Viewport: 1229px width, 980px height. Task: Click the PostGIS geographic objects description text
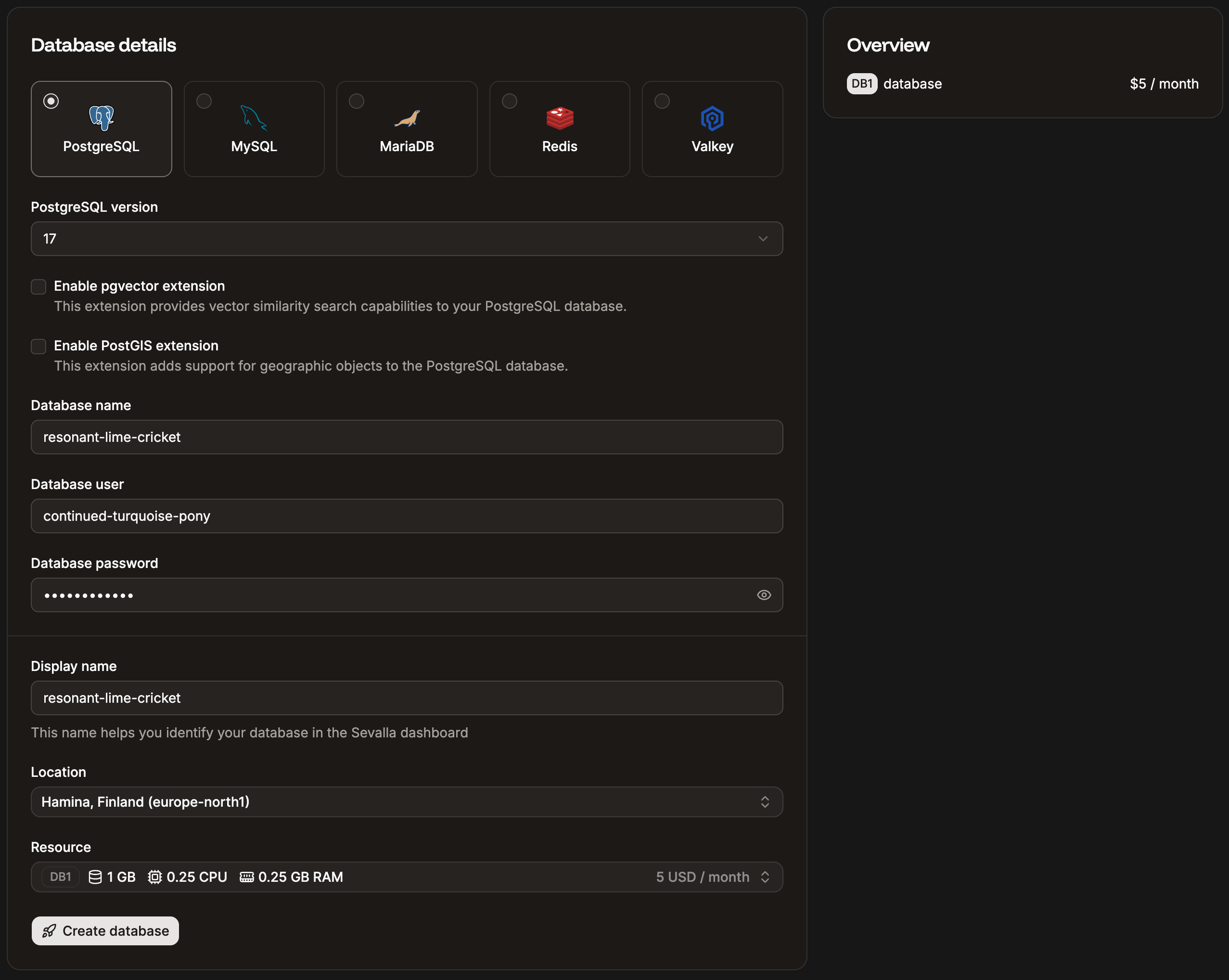click(x=311, y=366)
